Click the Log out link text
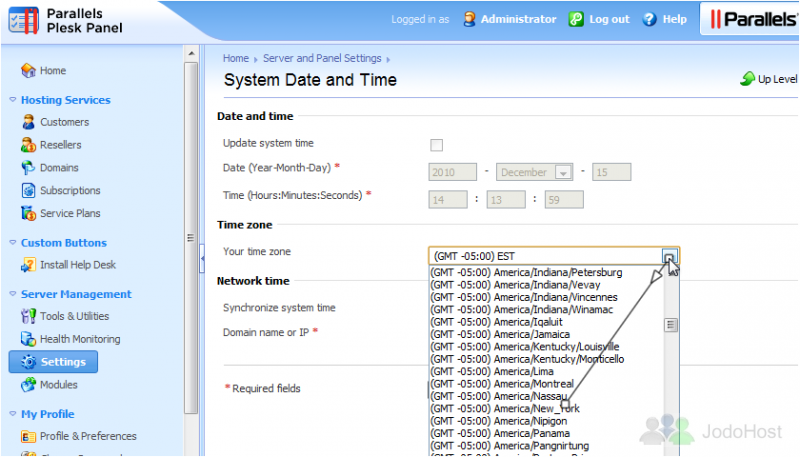800x457 pixels. click(x=609, y=19)
